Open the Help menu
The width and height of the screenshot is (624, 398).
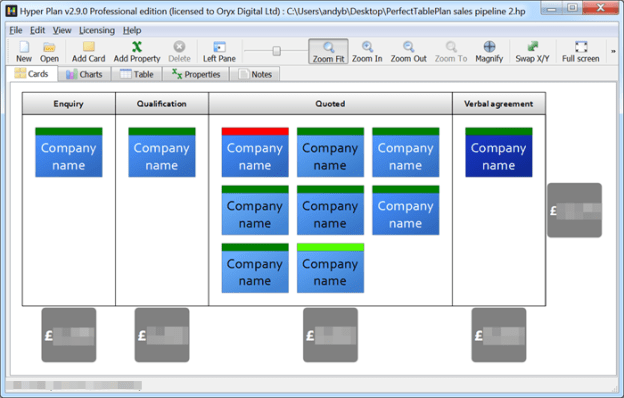[x=132, y=30]
